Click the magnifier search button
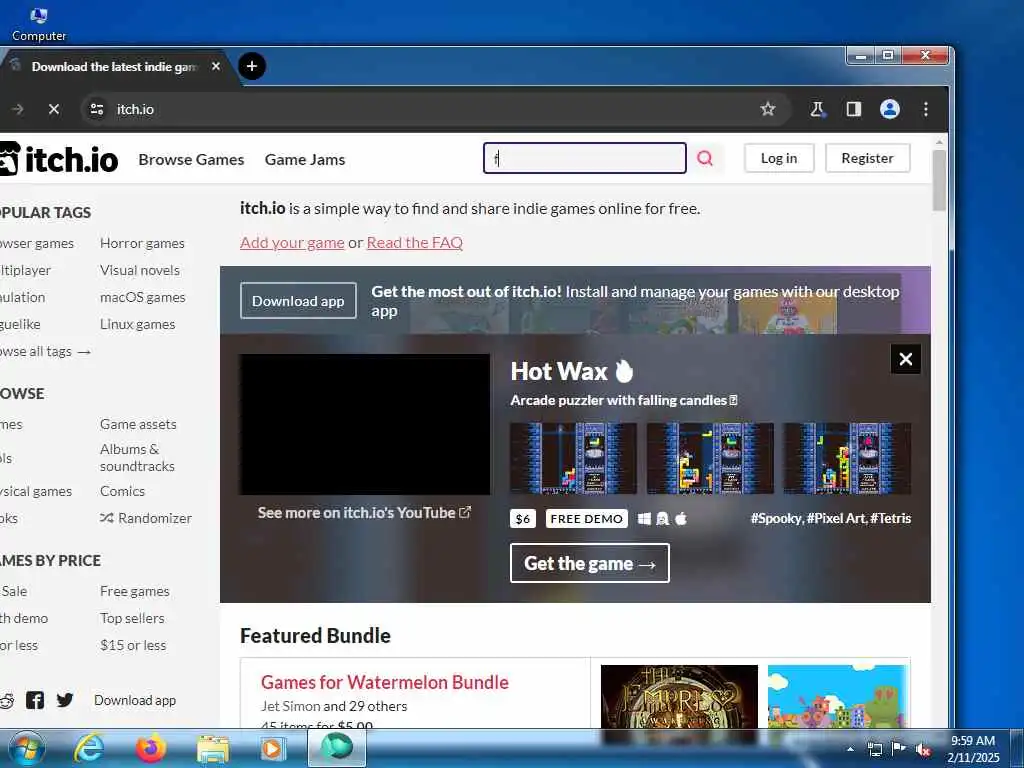 (x=705, y=158)
